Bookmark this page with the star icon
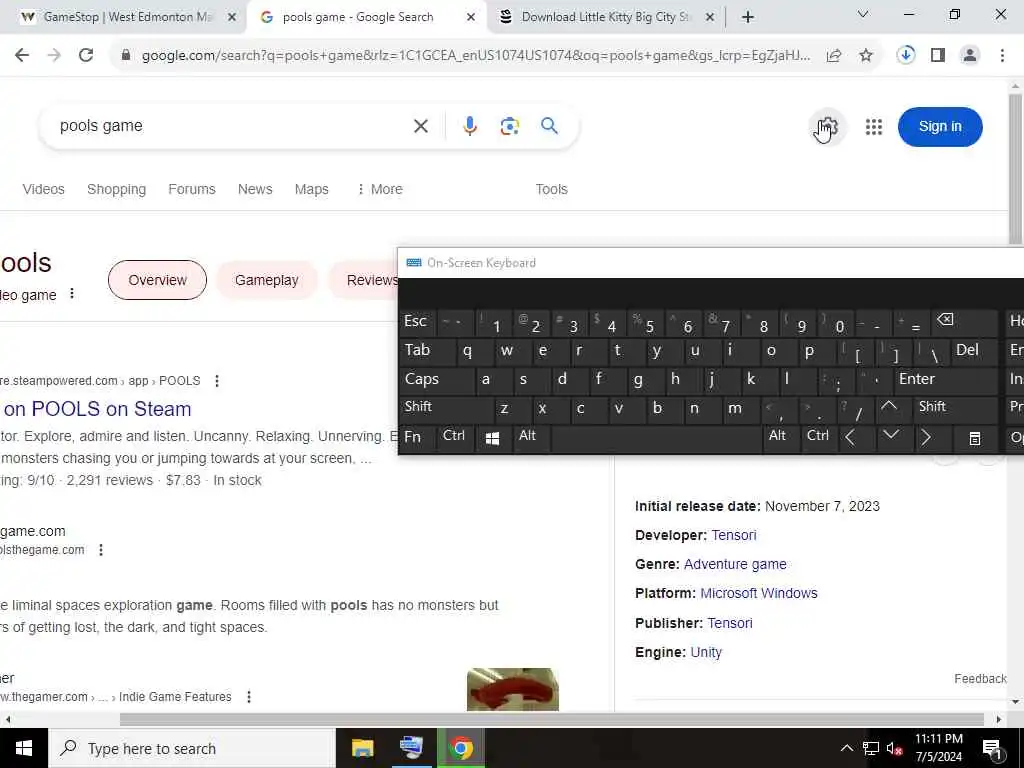Image resolution: width=1024 pixels, height=768 pixels. pos(866,56)
